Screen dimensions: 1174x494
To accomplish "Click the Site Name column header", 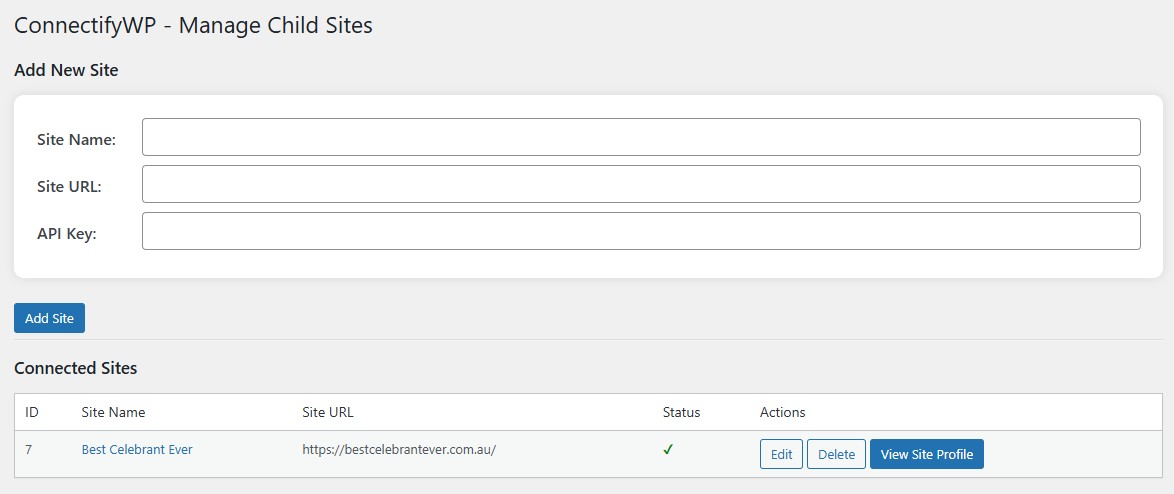I will click(113, 412).
